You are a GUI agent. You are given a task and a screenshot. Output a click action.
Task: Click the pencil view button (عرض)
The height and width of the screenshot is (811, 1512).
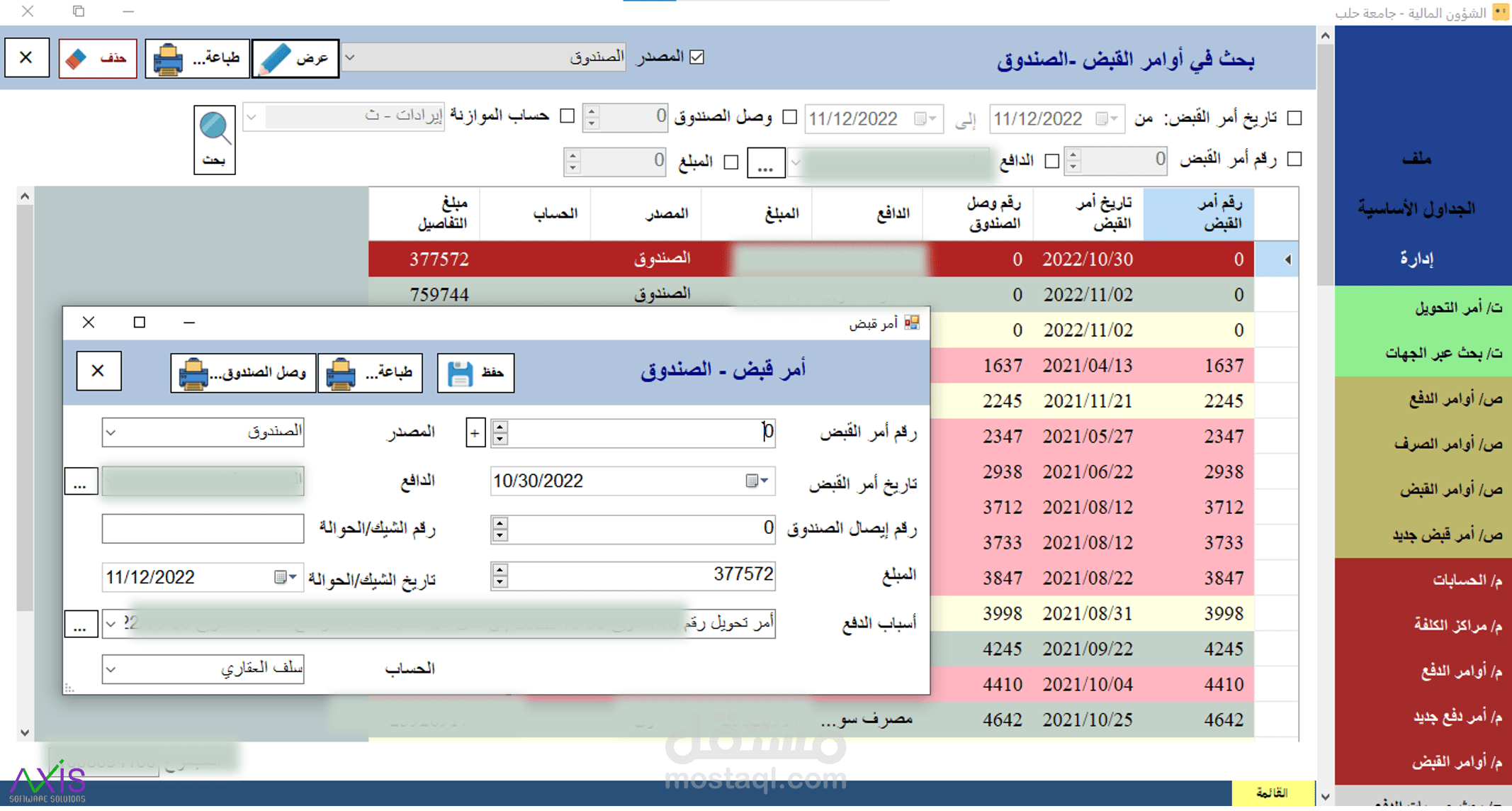pos(295,58)
